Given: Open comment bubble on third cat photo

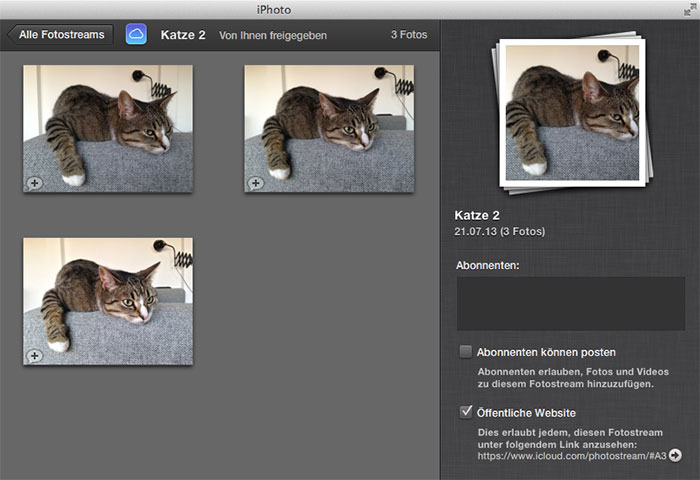Looking at the screenshot, I should (x=34, y=356).
